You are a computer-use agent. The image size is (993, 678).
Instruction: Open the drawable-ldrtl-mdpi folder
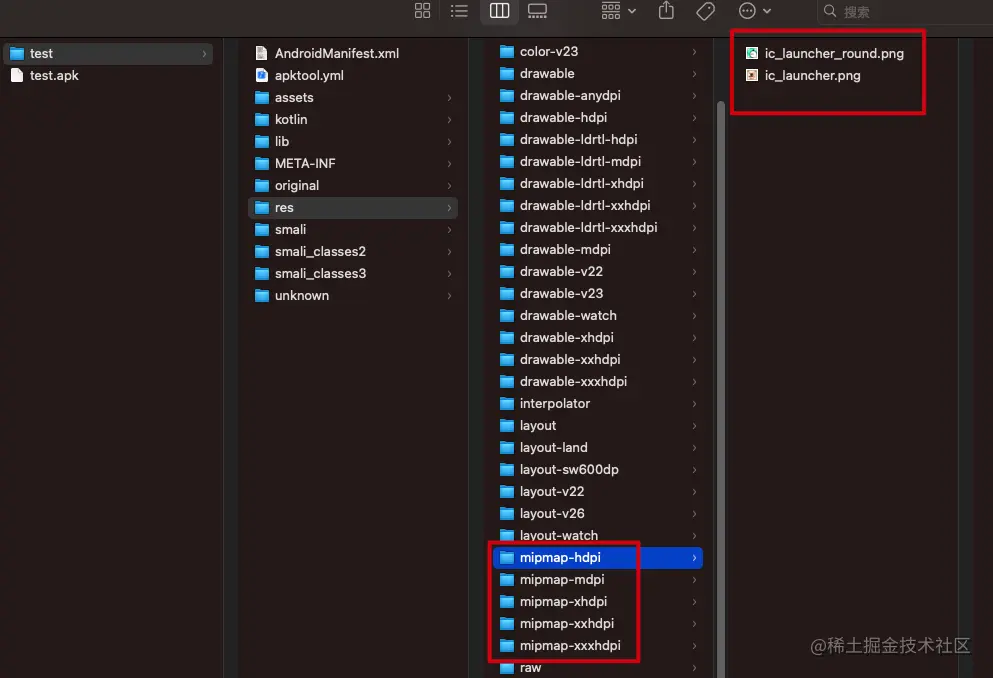[598, 161]
